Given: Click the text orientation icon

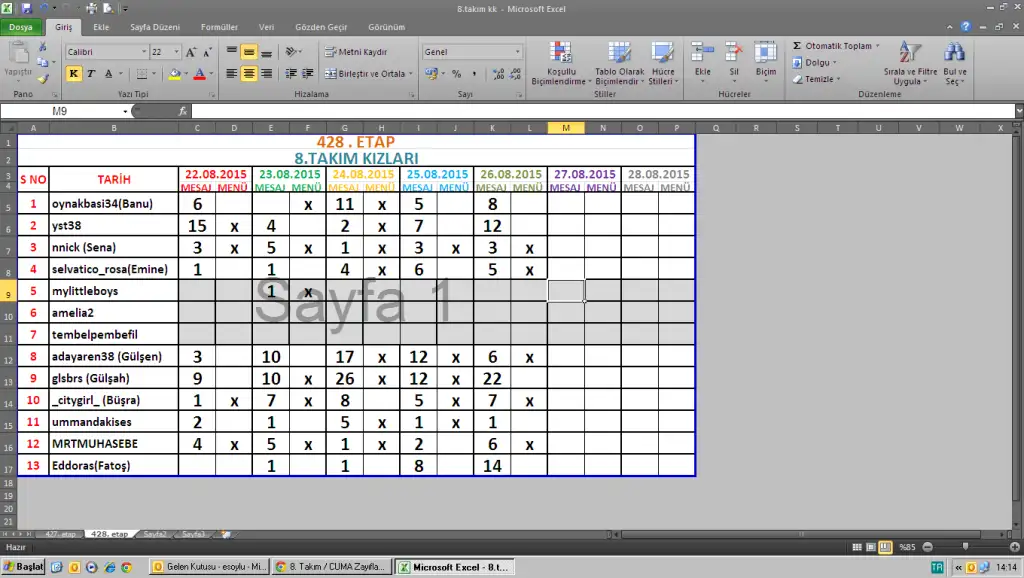Looking at the screenshot, I should pyautogui.click(x=291, y=52).
